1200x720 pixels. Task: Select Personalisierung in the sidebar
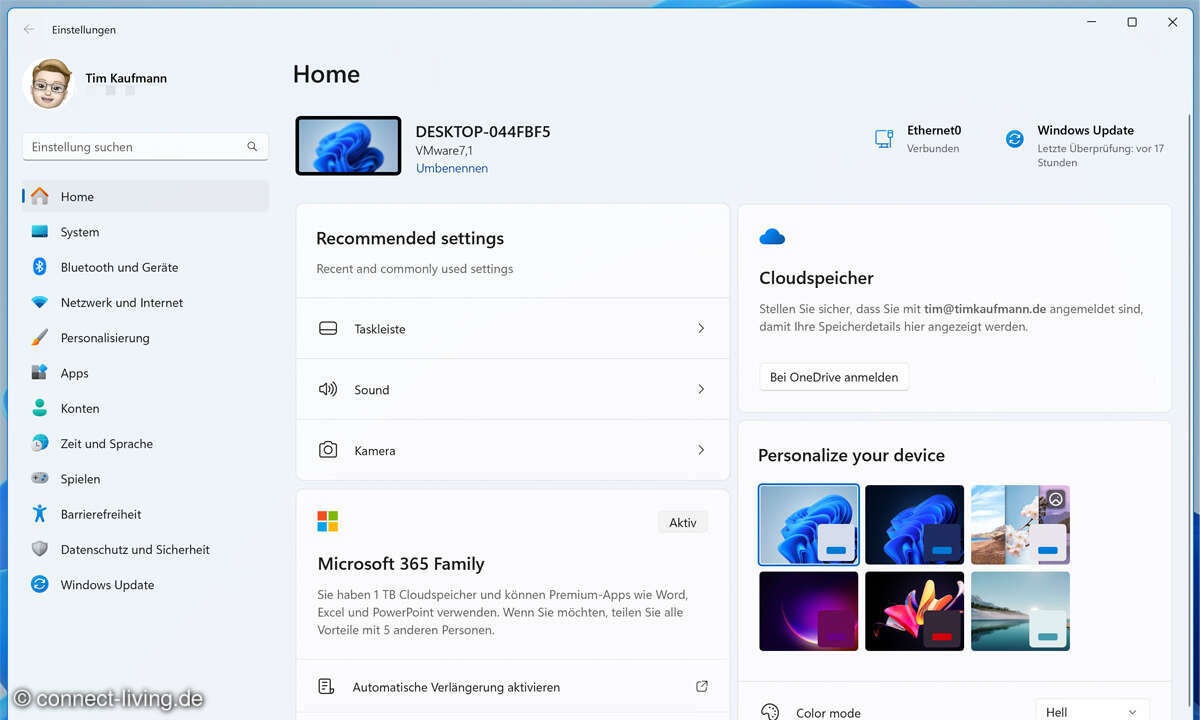146,337
